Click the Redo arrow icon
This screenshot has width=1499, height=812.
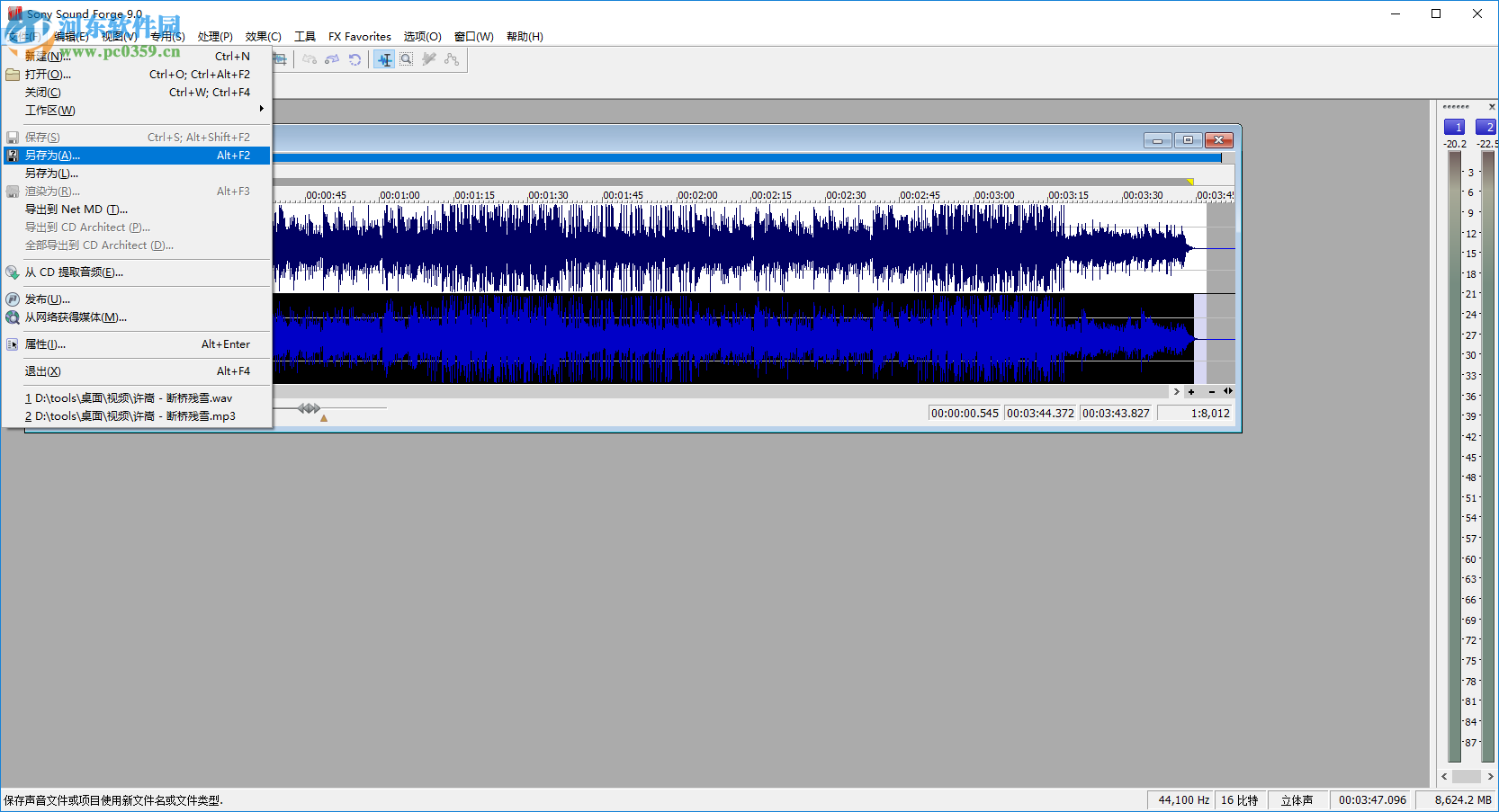332,59
